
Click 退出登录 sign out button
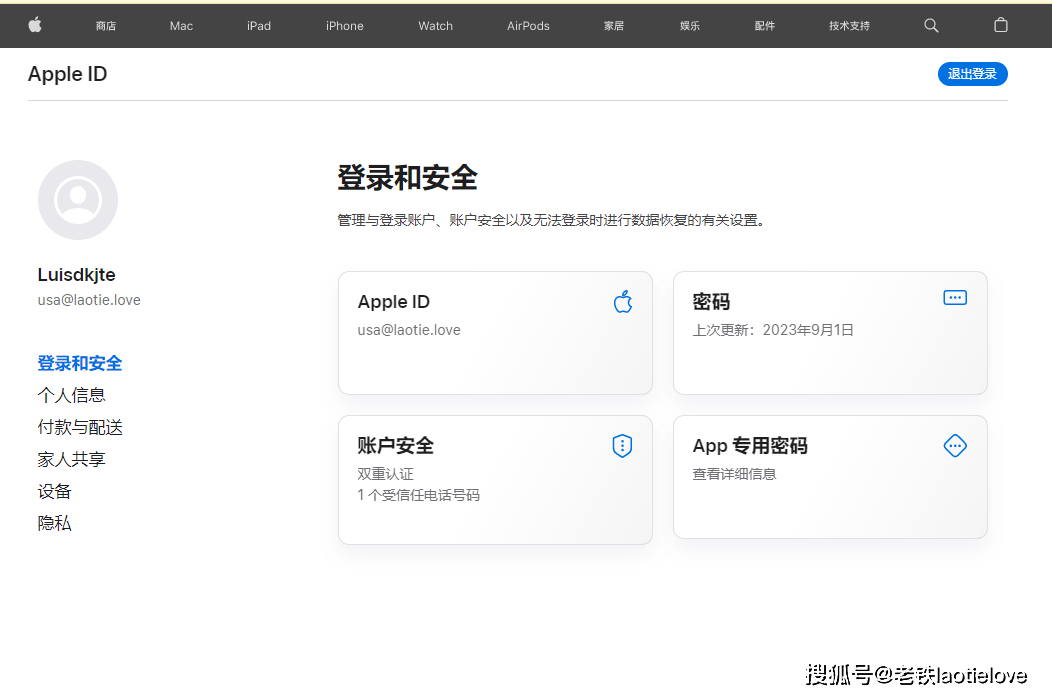pos(972,74)
